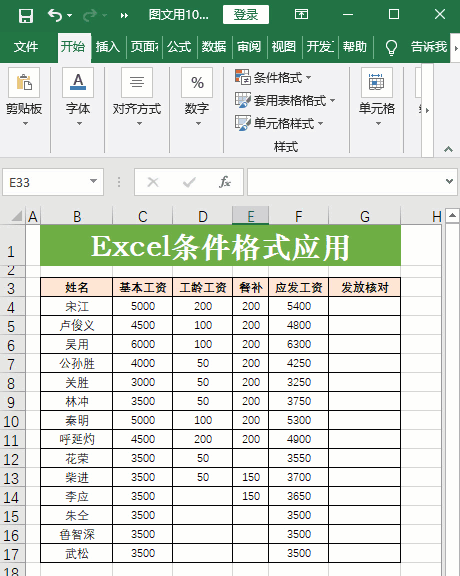
Task: Click the formula bar confirm checkmark icon
Action: coord(189,182)
